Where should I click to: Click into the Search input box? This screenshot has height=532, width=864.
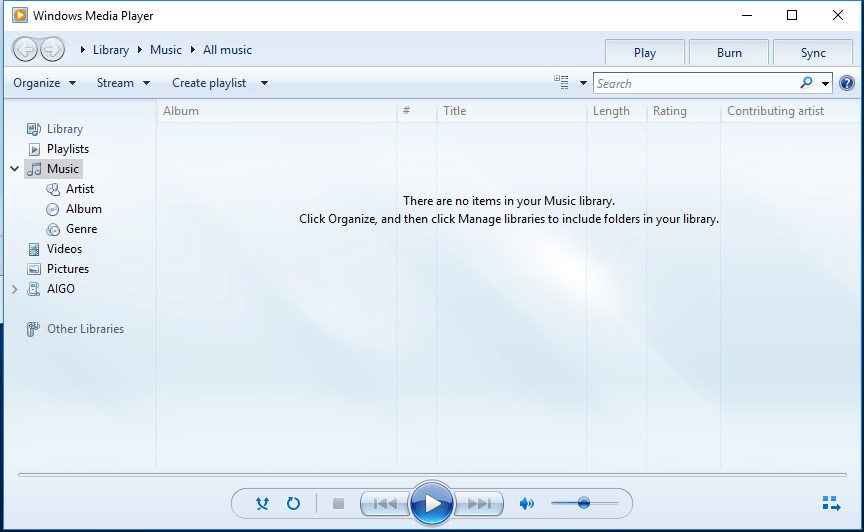click(x=695, y=83)
